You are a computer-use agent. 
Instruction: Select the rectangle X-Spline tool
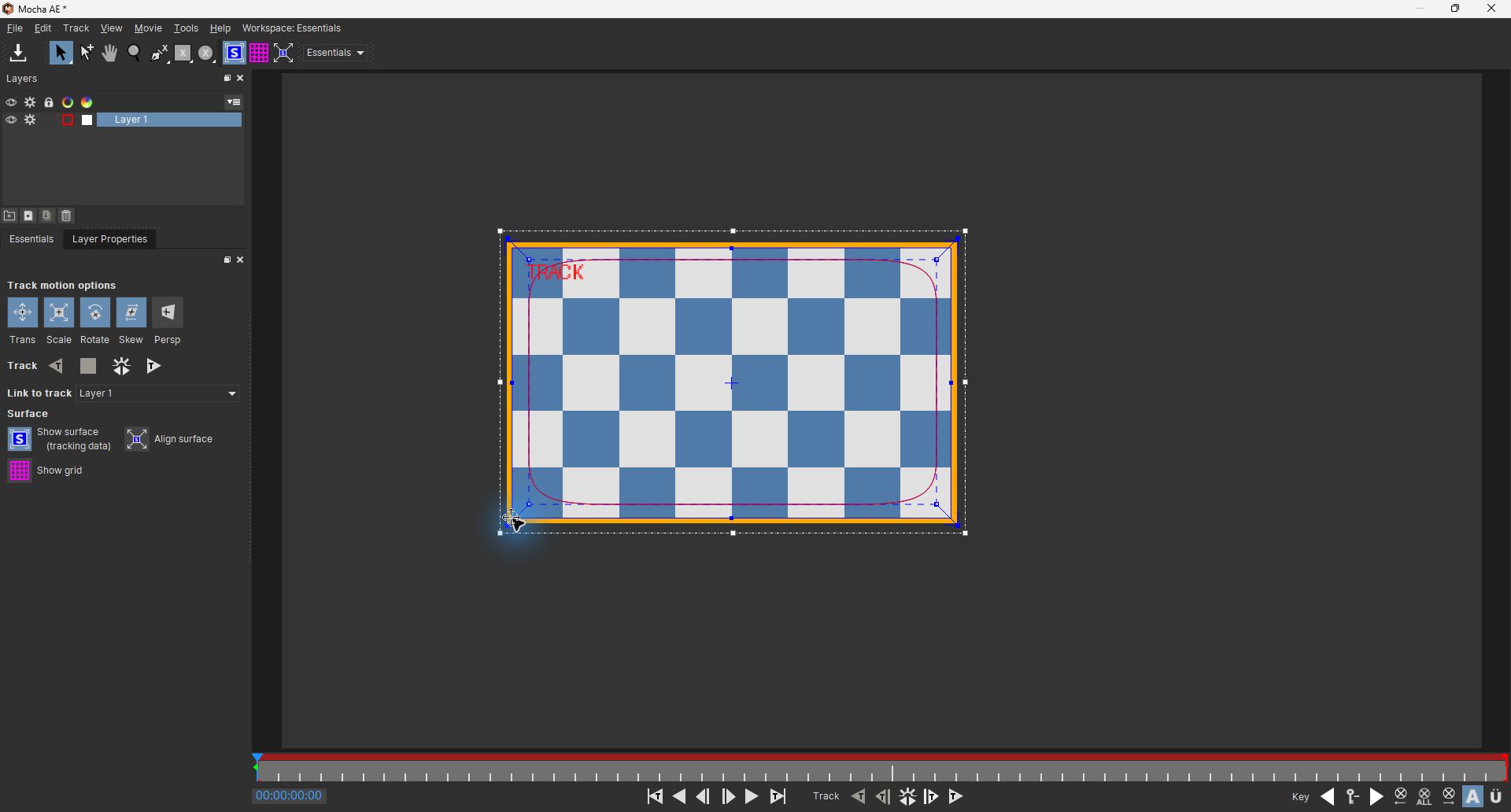click(x=183, y=53)
